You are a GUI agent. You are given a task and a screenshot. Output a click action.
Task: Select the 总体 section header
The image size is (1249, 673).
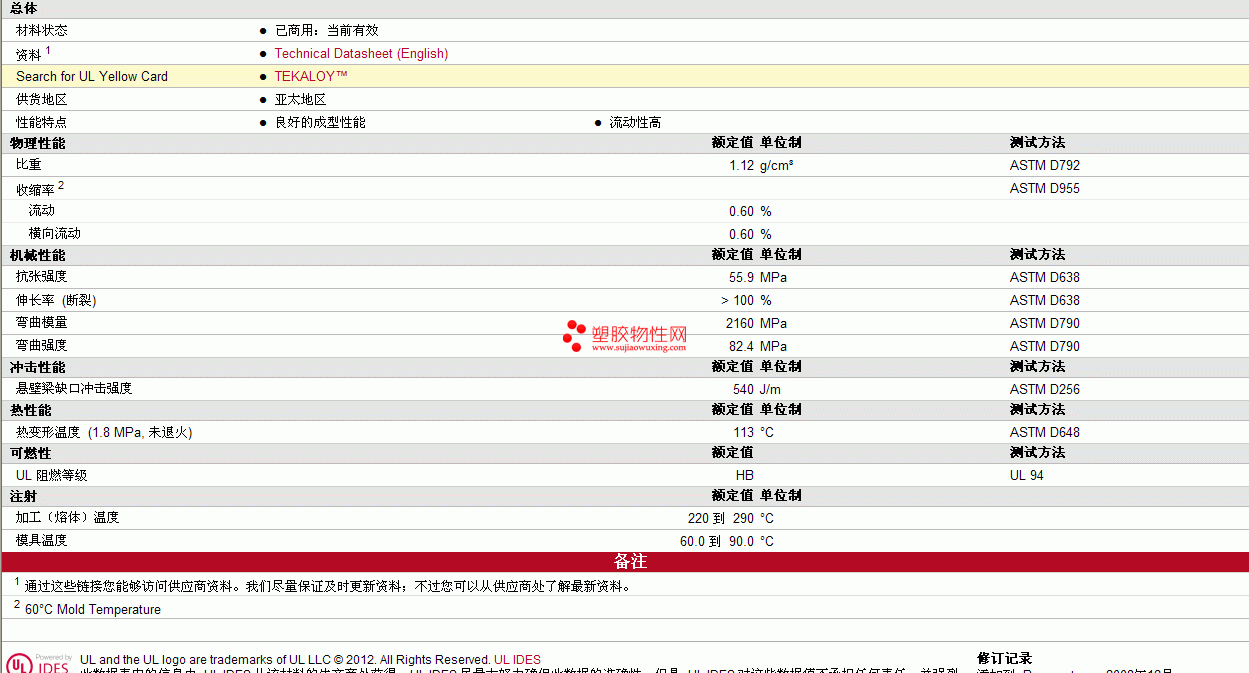[23, 8]
